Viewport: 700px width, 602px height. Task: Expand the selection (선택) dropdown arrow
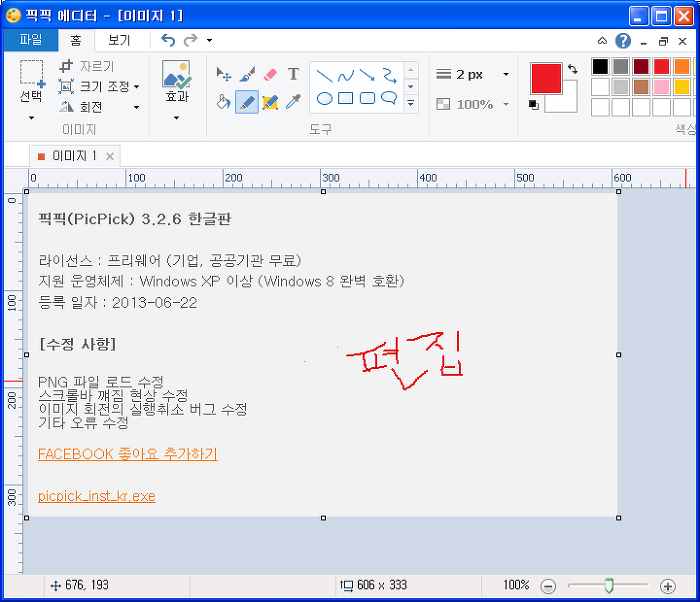tap(31, 118)
